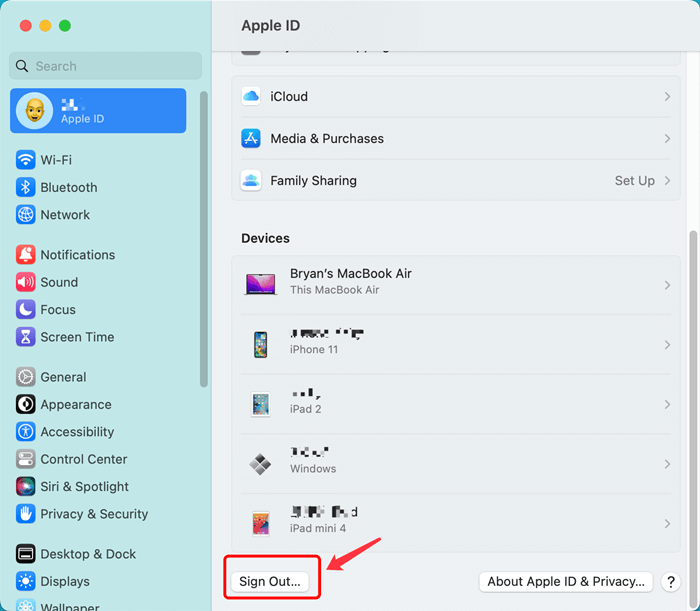The width and height of the screenshot is (700, 611).
Task: Select Wi-Fi label in the sidebar
Action: tap(56, 160)
